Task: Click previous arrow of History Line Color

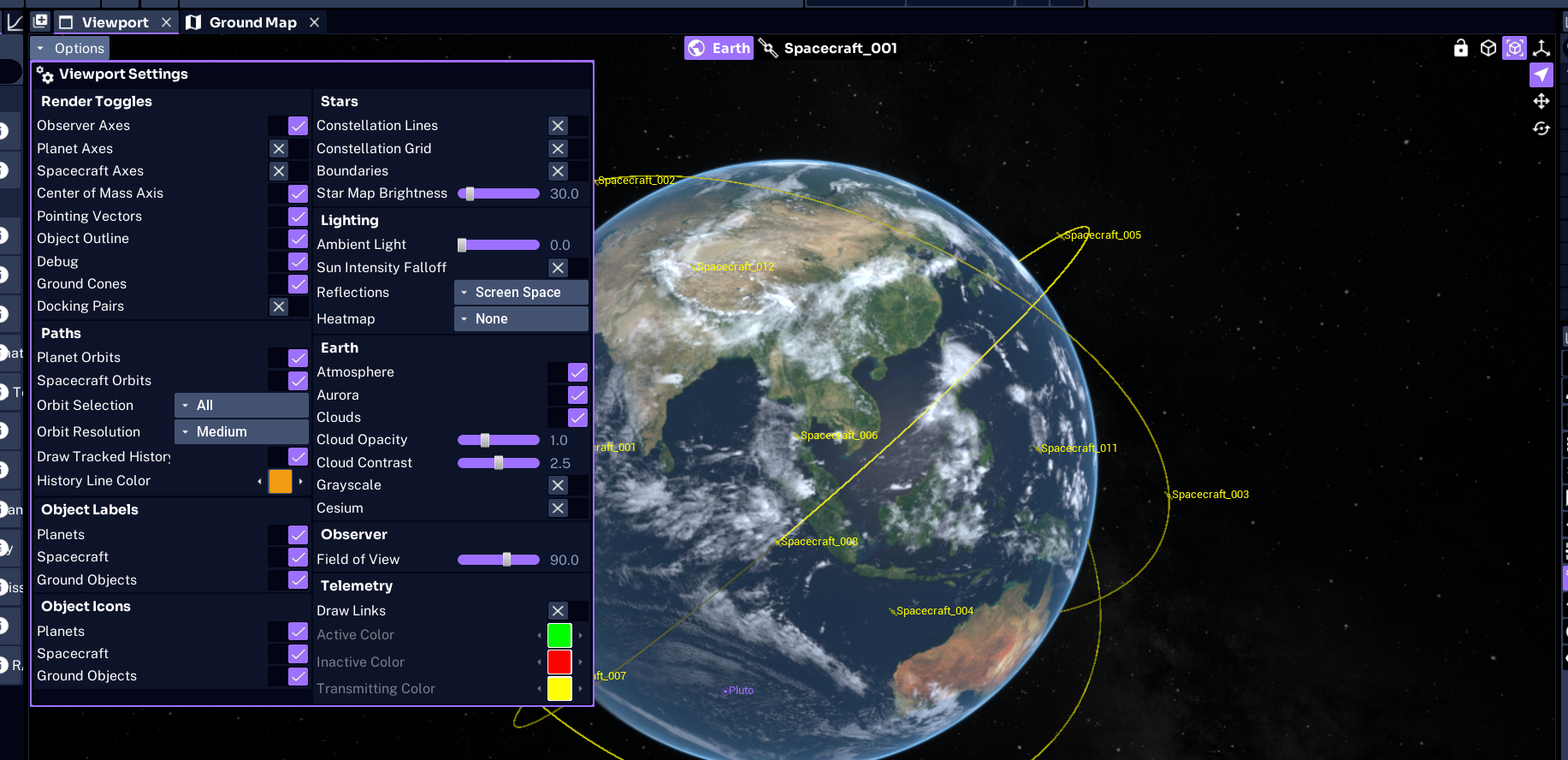Action: click(260, 481)
